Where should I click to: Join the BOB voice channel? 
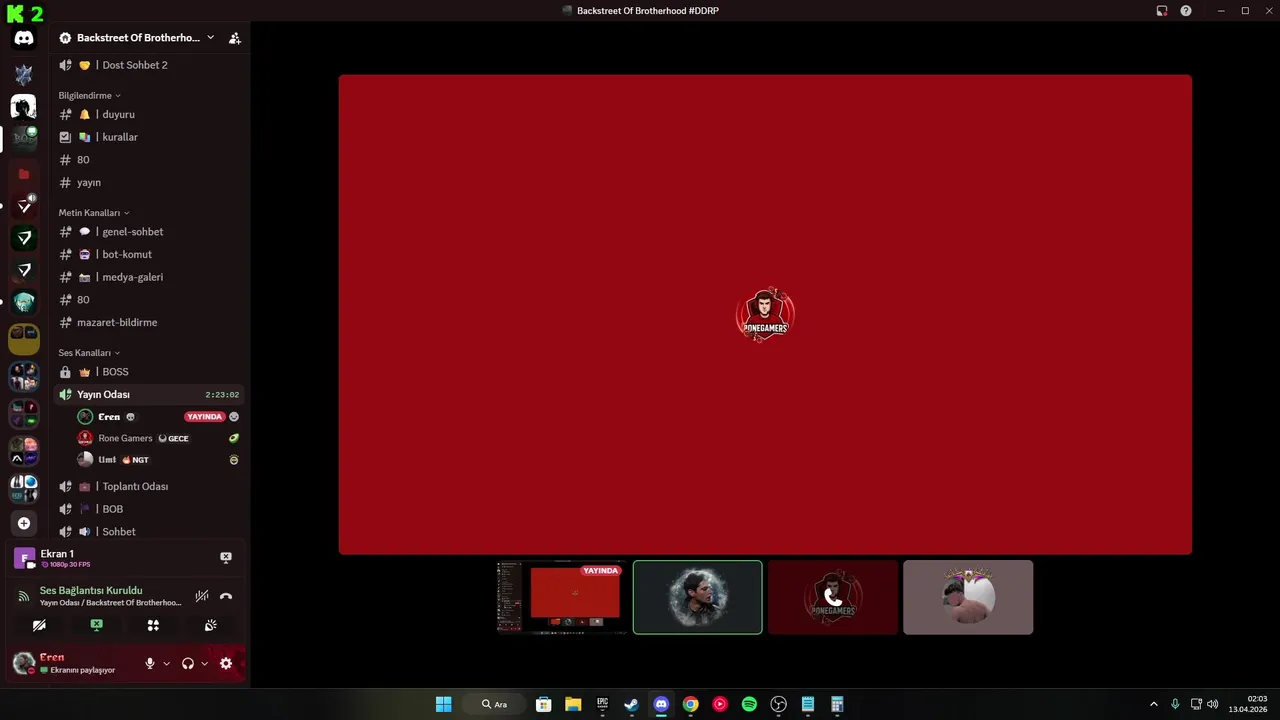click(x=148, y=509)
